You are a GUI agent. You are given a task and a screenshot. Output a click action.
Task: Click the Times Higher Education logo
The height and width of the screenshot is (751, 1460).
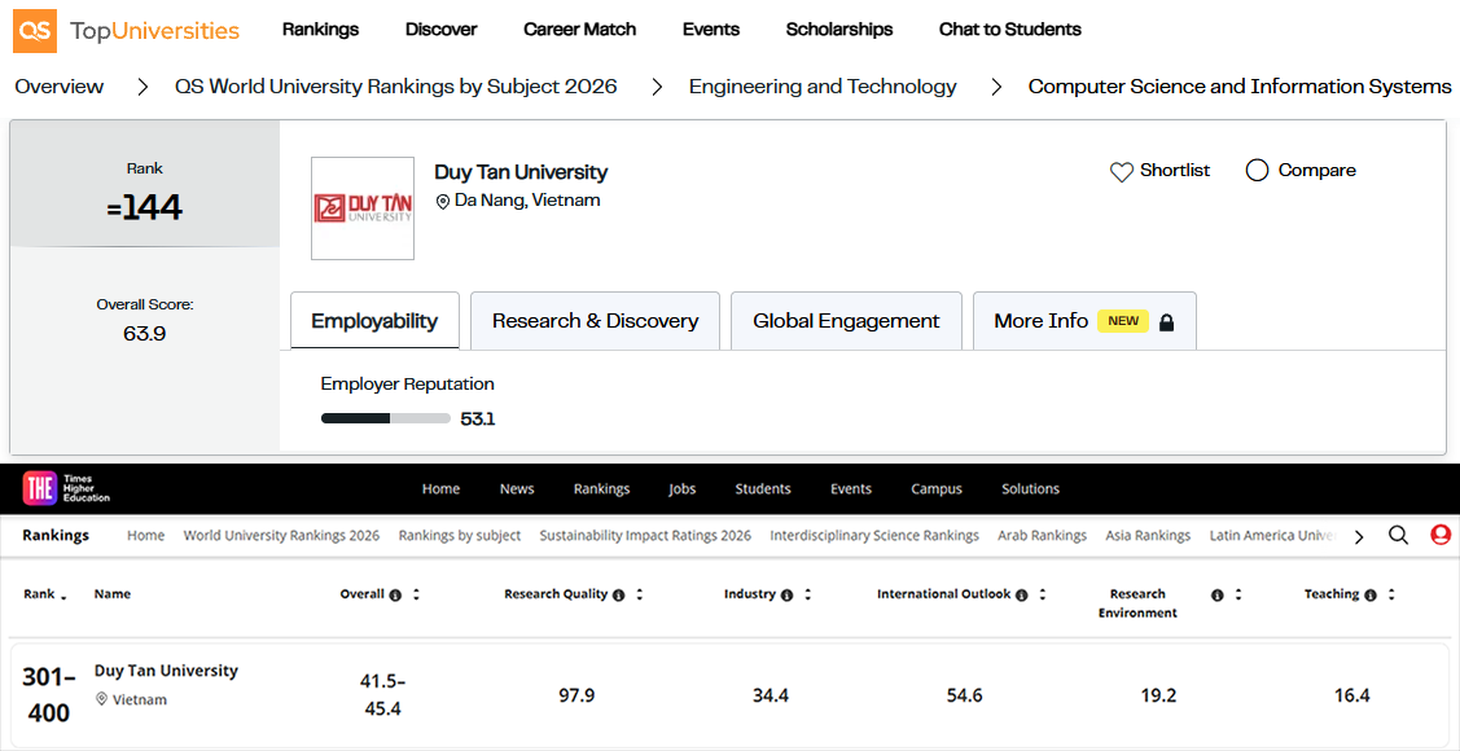click(x=66, y=488)
